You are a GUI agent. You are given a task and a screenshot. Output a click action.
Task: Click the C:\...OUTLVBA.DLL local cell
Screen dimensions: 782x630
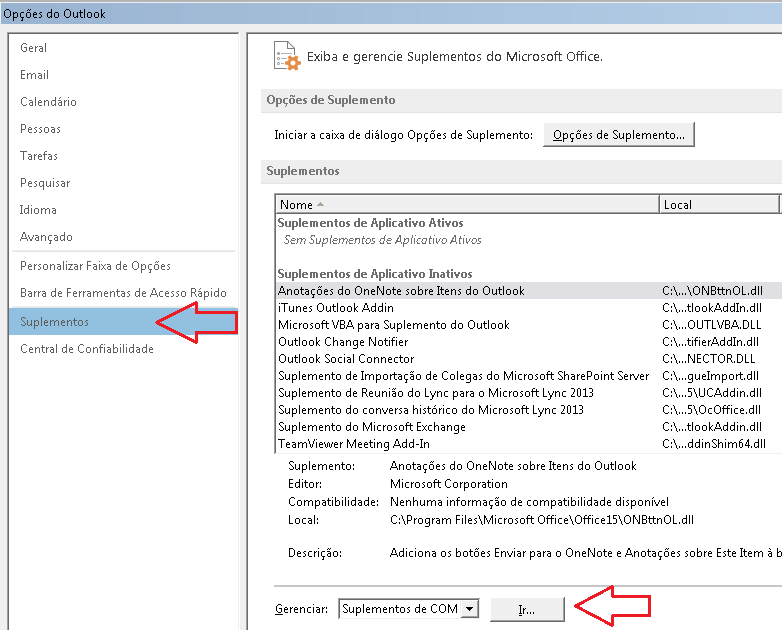pyautogui.click(x=712, y=325)
